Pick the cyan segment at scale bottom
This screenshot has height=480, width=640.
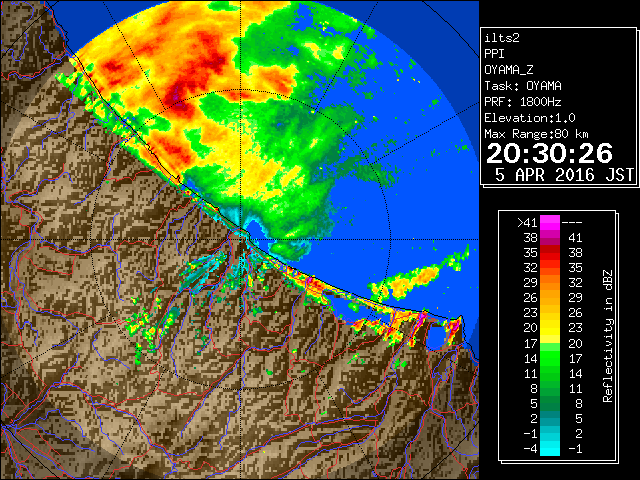(550, 449)
